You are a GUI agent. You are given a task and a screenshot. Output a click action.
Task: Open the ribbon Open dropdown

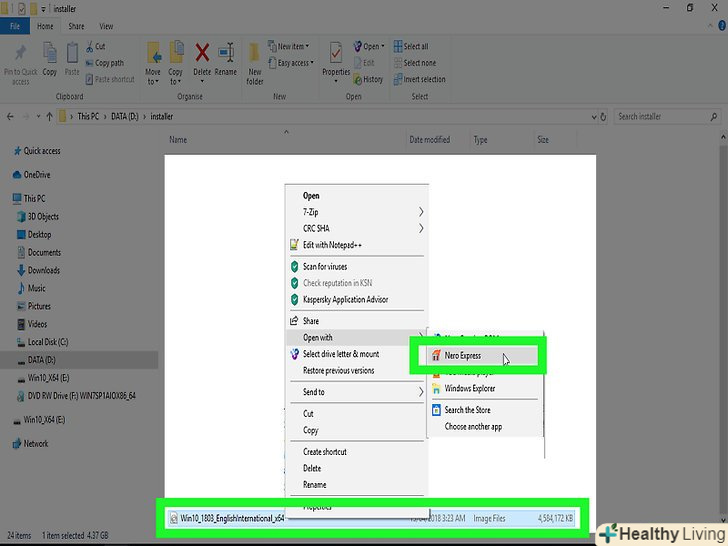pos(369,46)
